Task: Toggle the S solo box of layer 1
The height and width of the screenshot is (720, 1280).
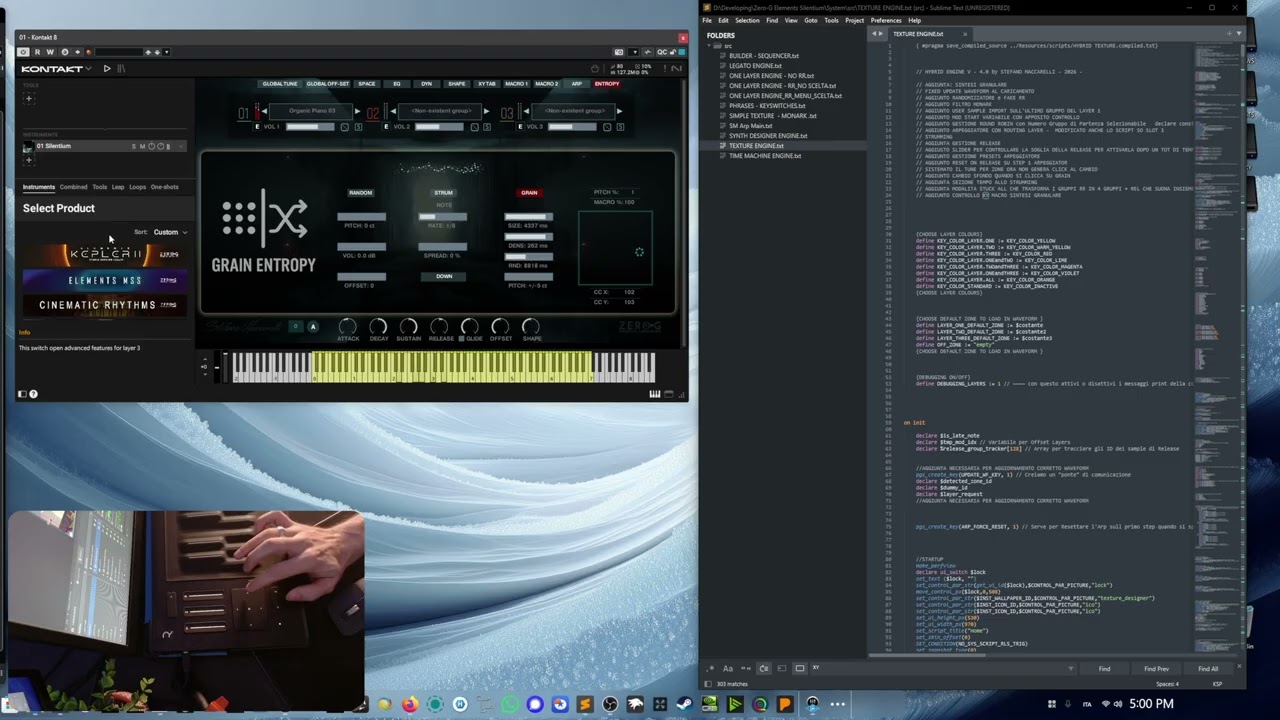Action: coord(358,127)
